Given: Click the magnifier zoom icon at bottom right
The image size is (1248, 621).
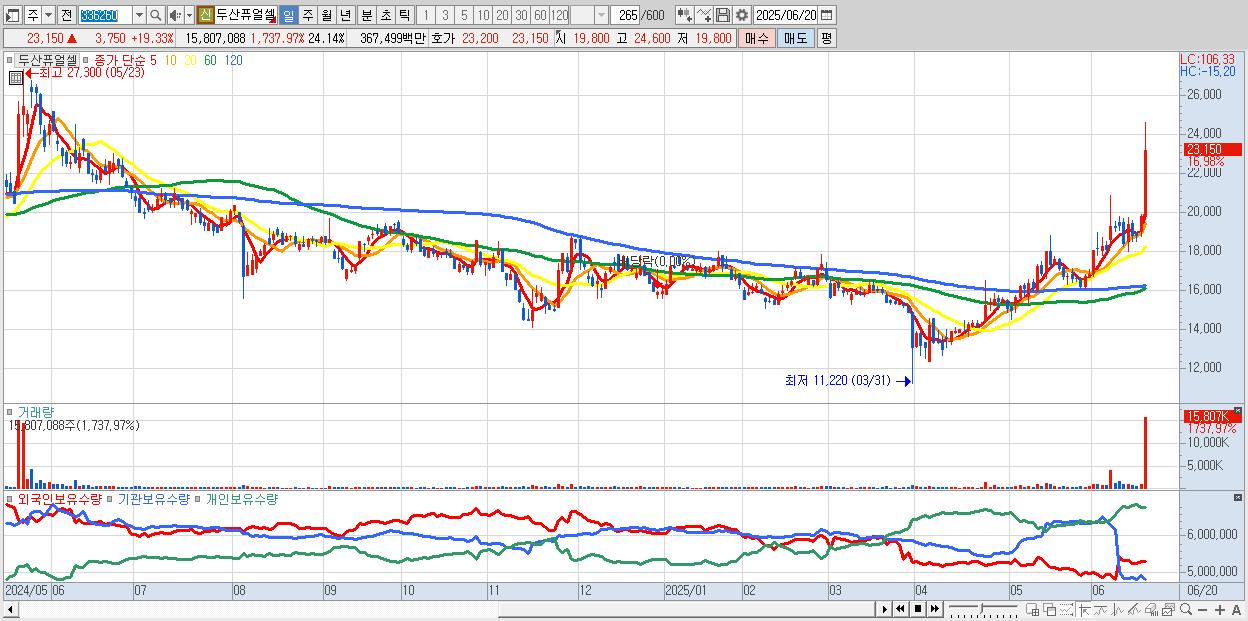Looking at the screenshot, I should coord(1186,609).
